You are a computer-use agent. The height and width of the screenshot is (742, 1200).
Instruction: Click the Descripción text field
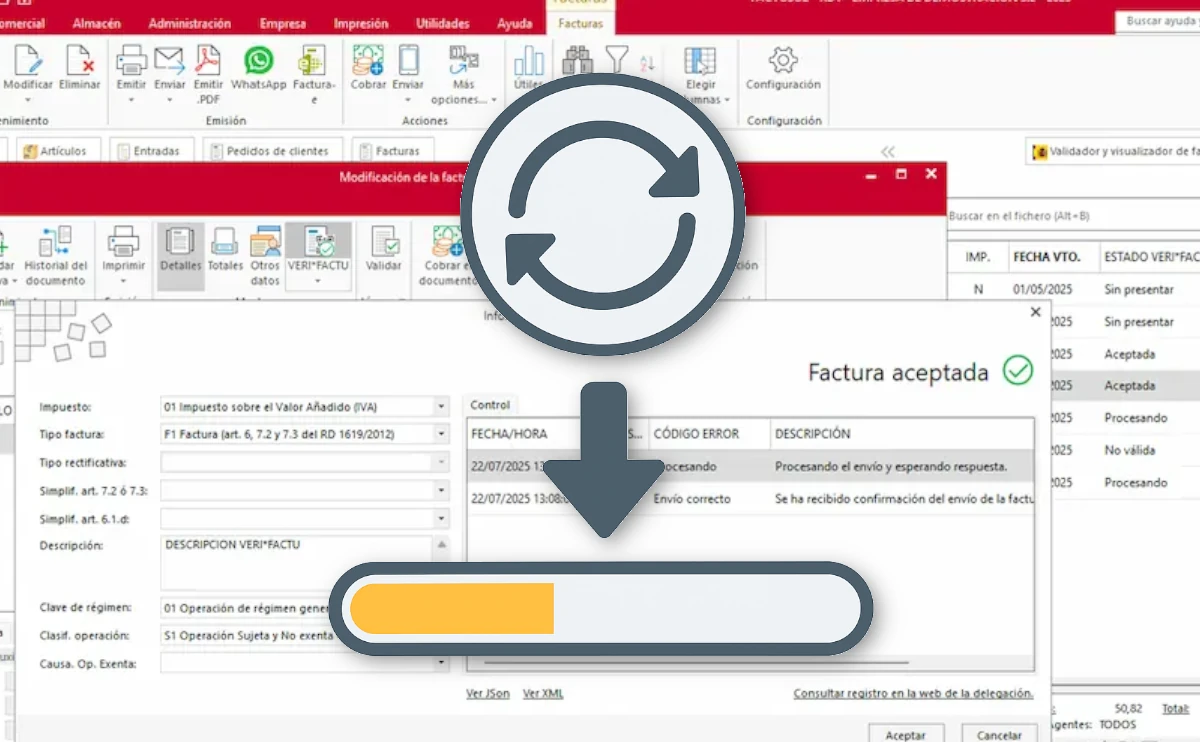[296, 562]
